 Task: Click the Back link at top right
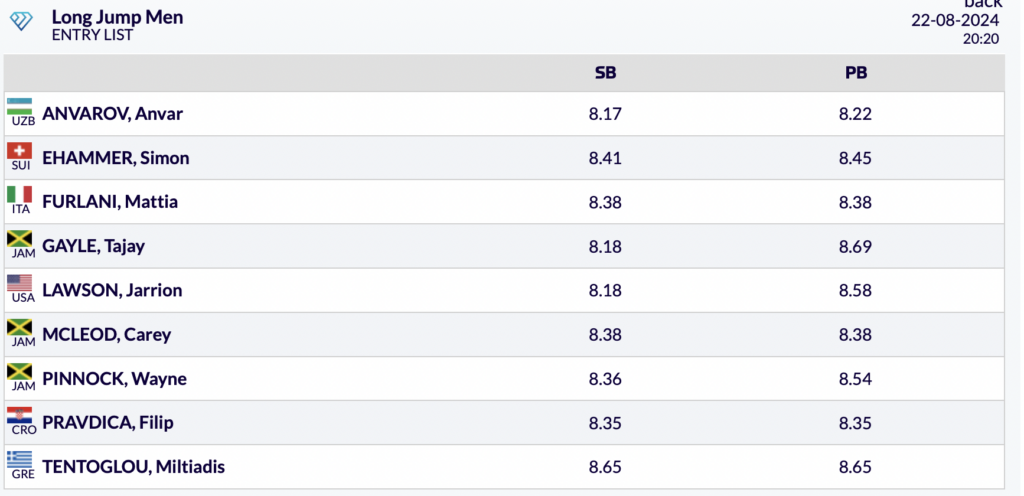[983, 4]
